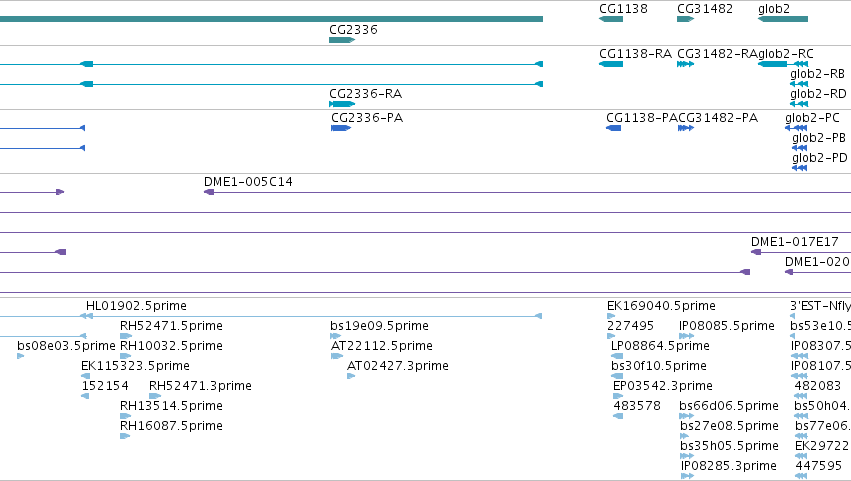Select the EK169040.5prime EST label
Screen dimensions: 851x481
[661, 306]
